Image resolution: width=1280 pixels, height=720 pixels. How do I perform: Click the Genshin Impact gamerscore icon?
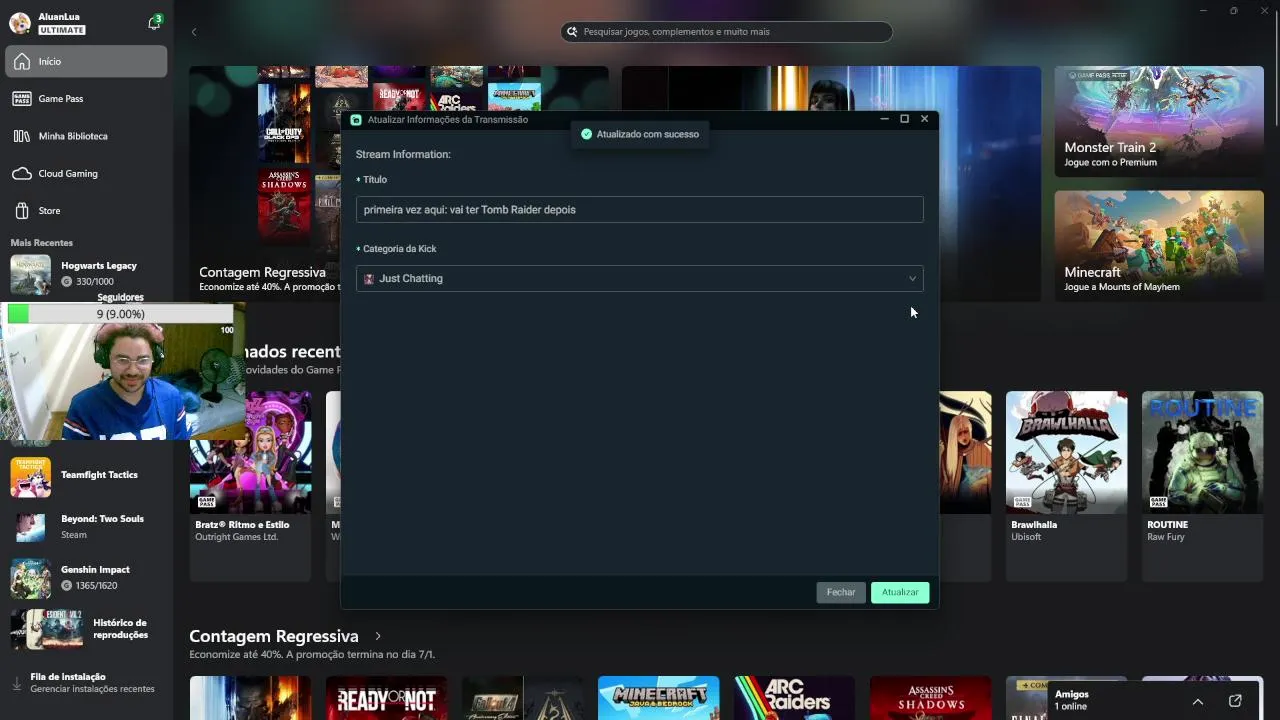tap(67, 586)
